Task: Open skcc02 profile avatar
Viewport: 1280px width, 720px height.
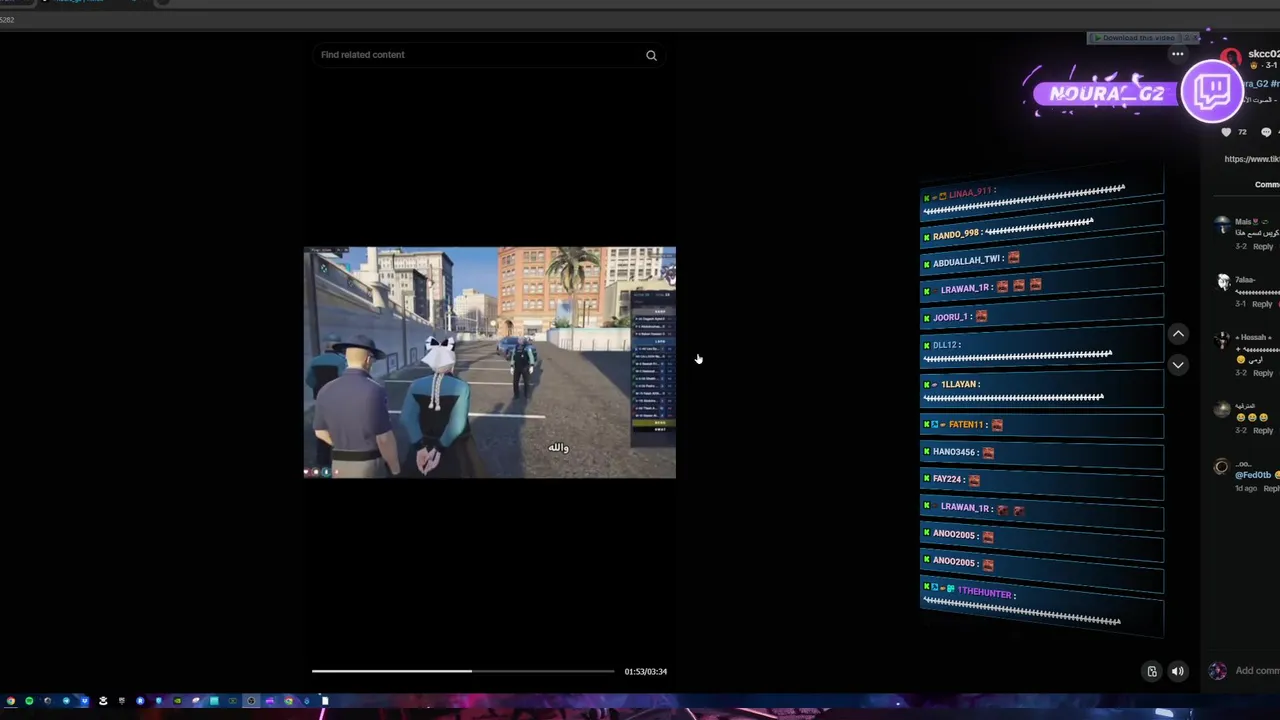Action: coord(1231,58)
